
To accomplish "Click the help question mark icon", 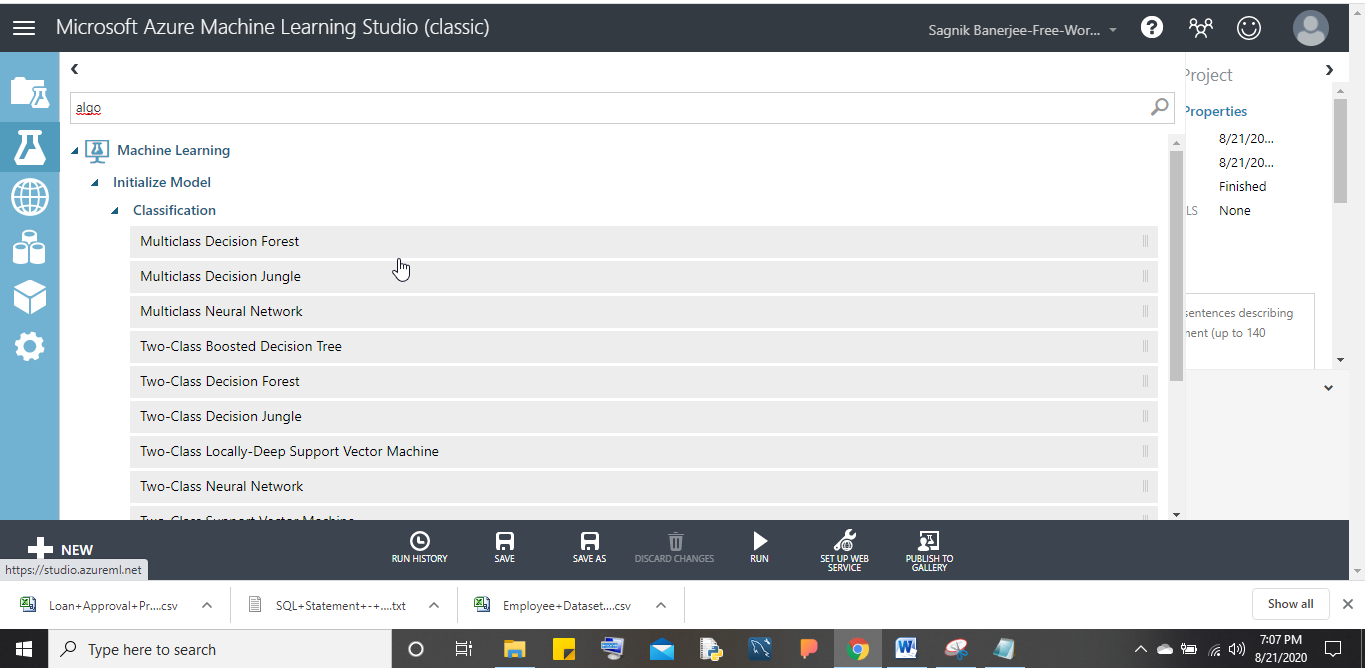I will click(1152, 28).
